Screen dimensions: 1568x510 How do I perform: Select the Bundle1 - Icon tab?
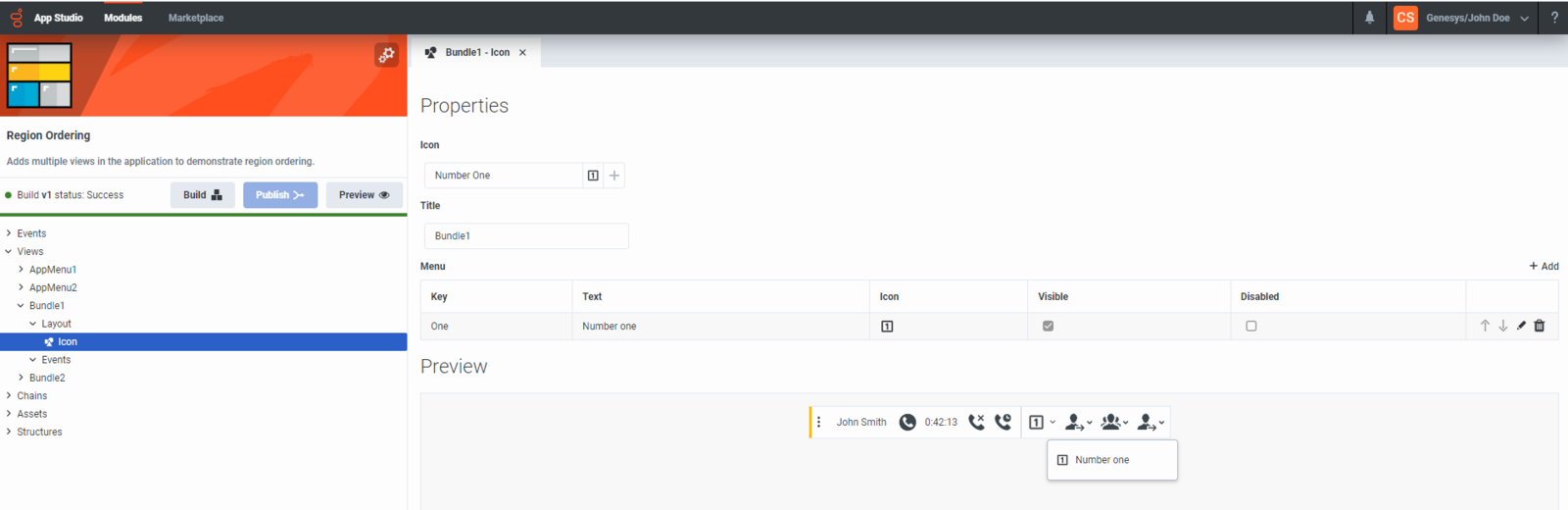pos(477,53)
